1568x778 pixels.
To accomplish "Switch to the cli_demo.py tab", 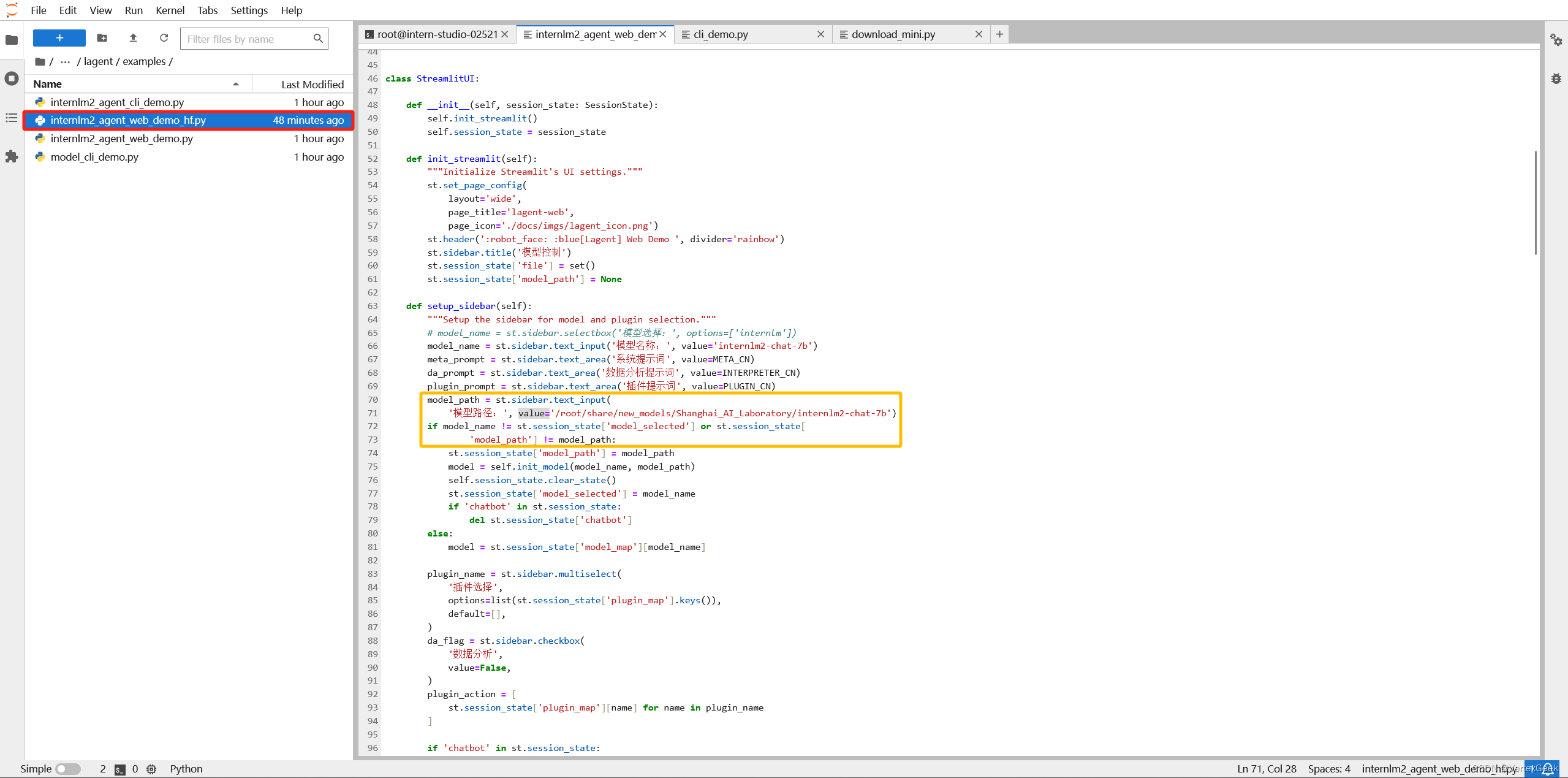I will tap(721, 34).
